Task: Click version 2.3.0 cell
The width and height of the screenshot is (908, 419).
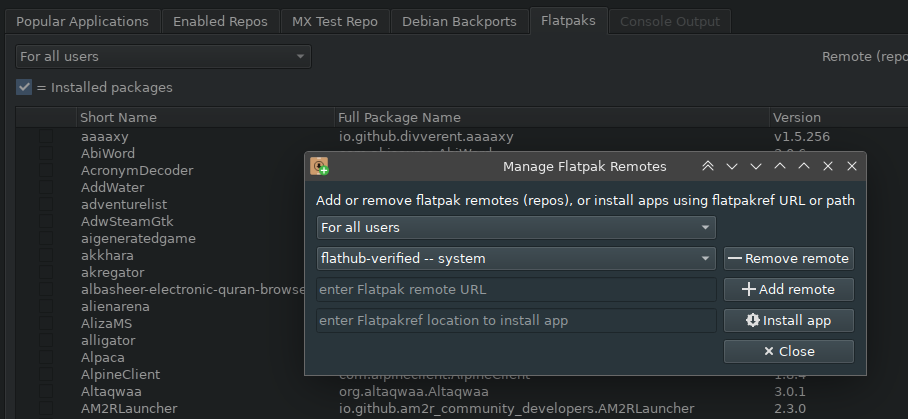Action: 789,409
